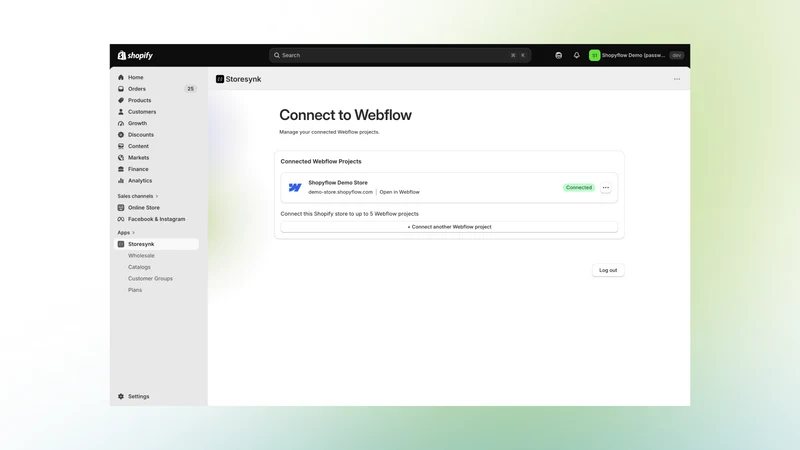800x450 pixels.
Task: Open the app header more options menu
Action: click(x=677, y=79)
